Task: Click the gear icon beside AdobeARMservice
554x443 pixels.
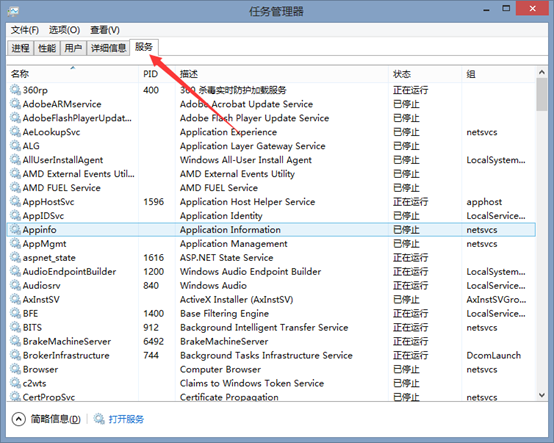Action: 15,104
